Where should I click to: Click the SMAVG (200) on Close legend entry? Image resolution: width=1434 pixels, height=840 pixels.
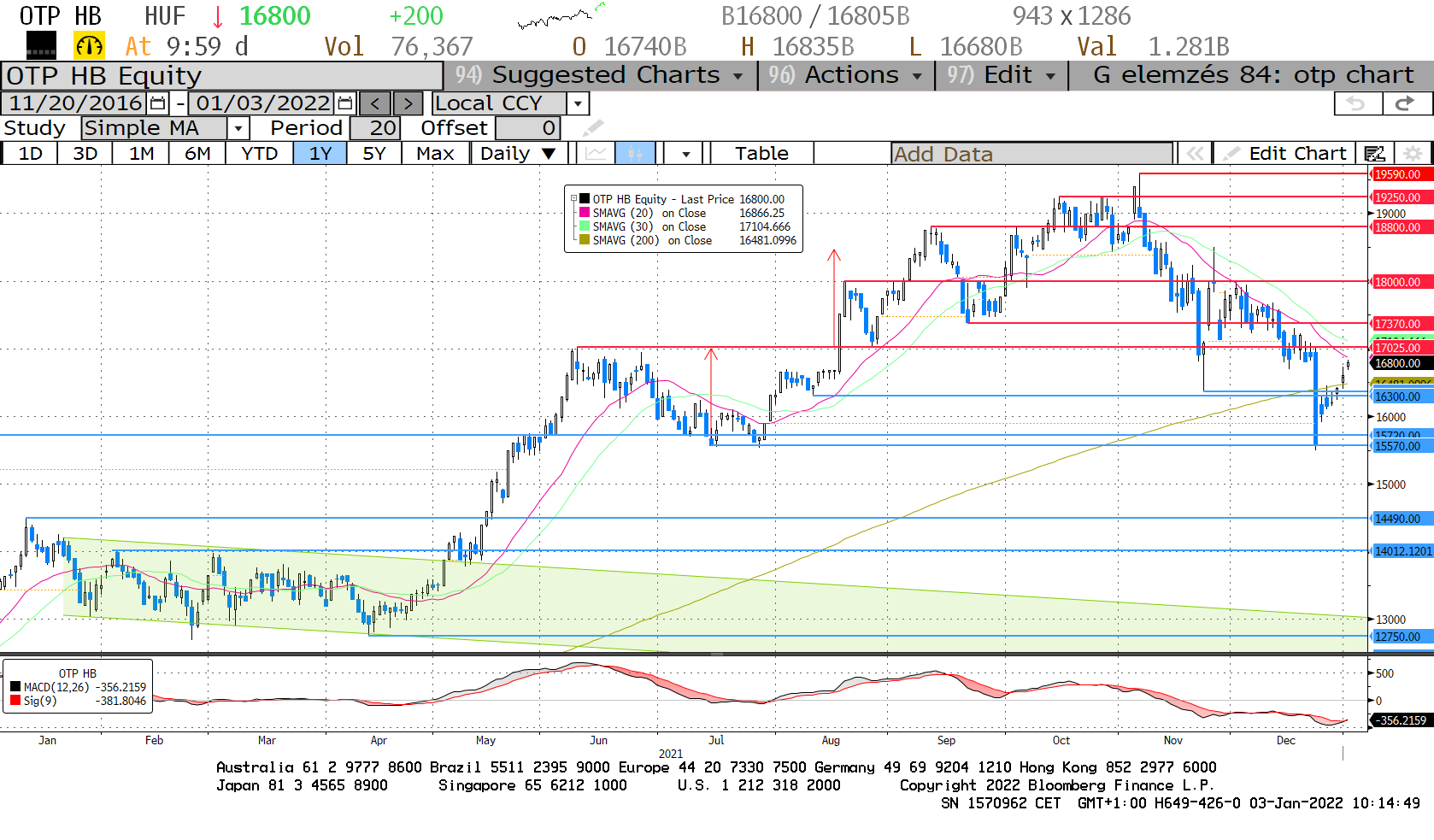tap(689, 240)
